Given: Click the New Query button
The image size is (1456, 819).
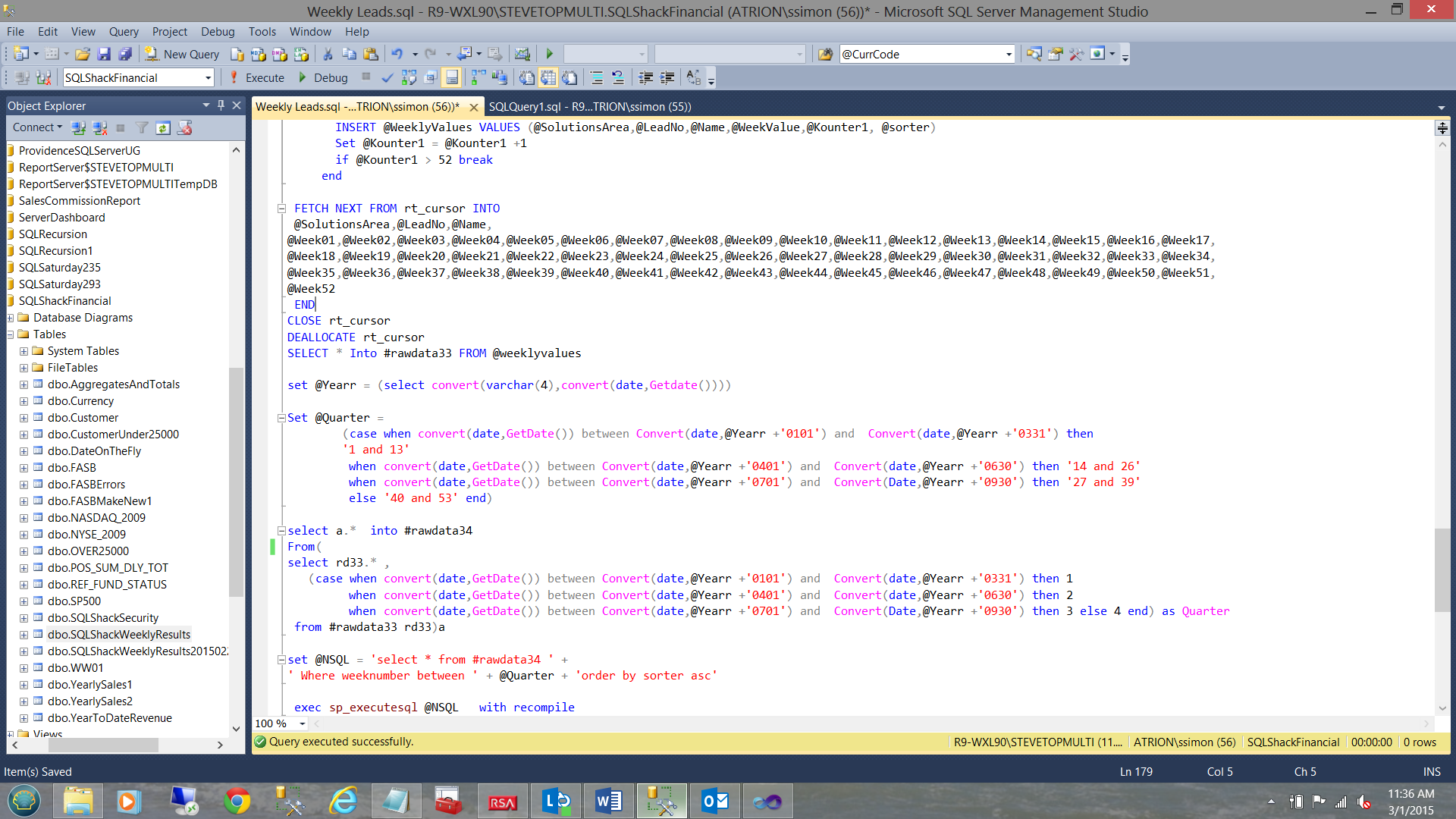Looking at the screenshot, I should (182, 54).
